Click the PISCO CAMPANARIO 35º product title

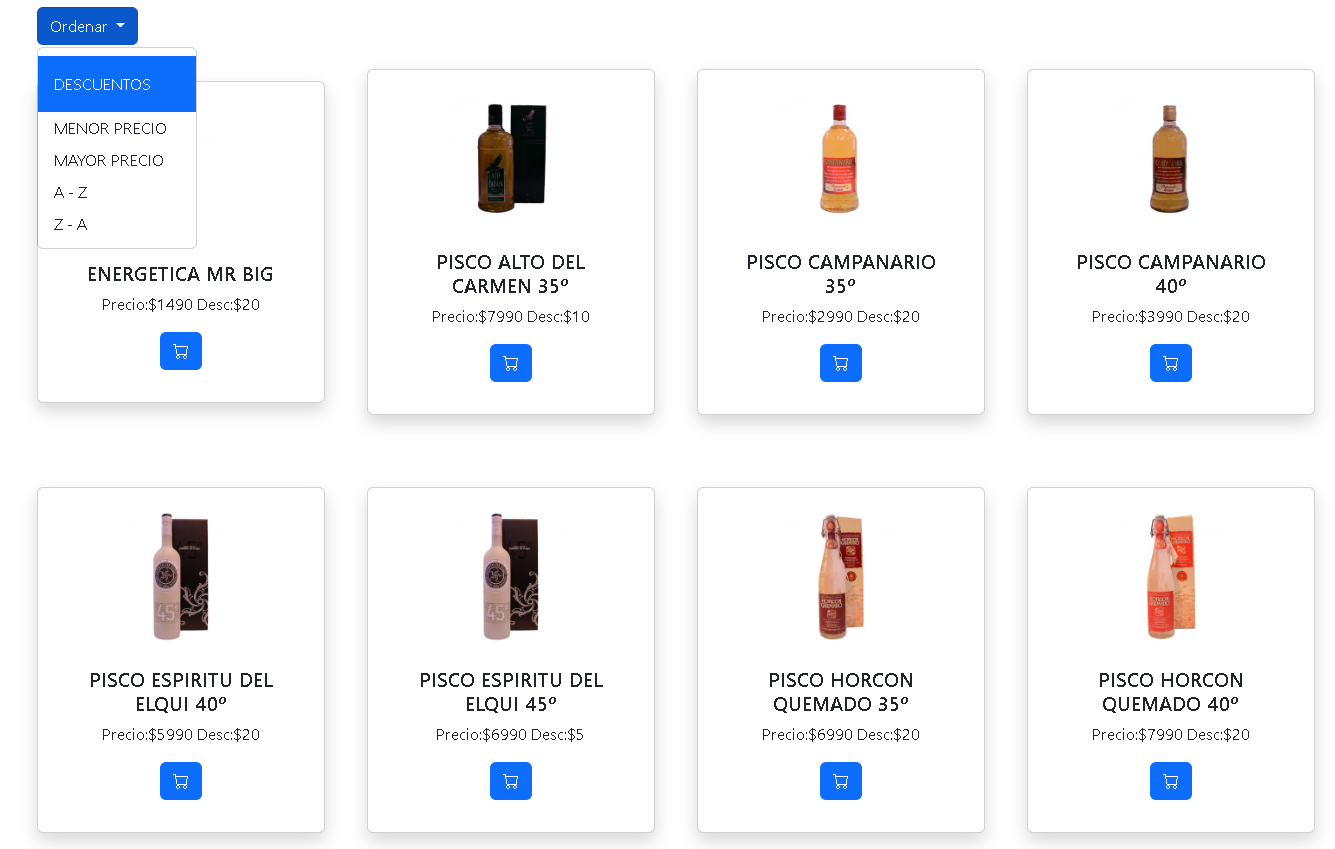pyautogui.click(x=840, y=273)
